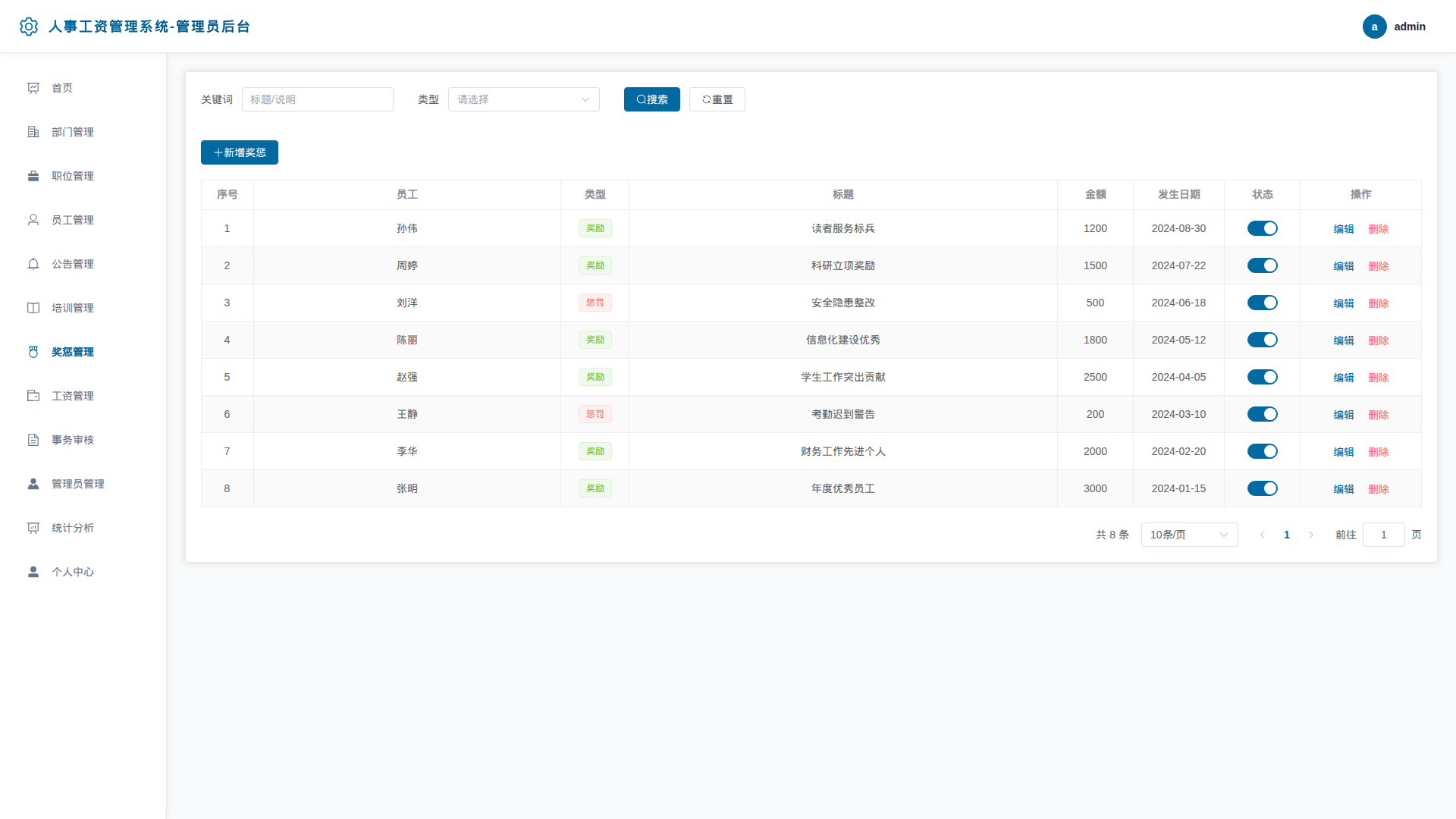Screen dimensions: 1456x819
Task: Open 培训管理 menu item
Action: pyautogui.click(x=83, y=308)
